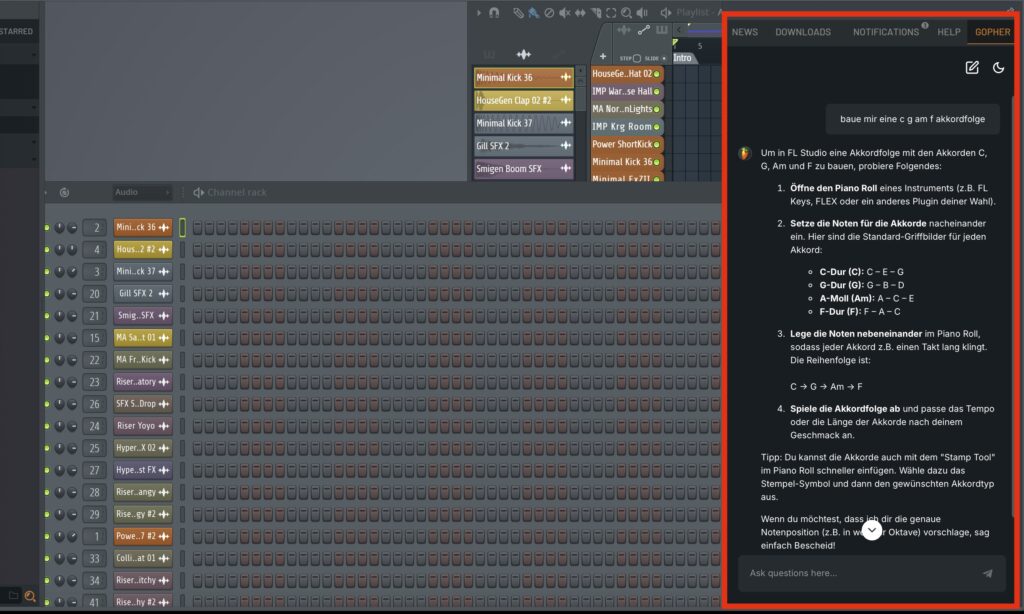1024x614 pixels.
Task: Mute the Riser Yoyo channel via its green LED
Action: coord(47,426)
